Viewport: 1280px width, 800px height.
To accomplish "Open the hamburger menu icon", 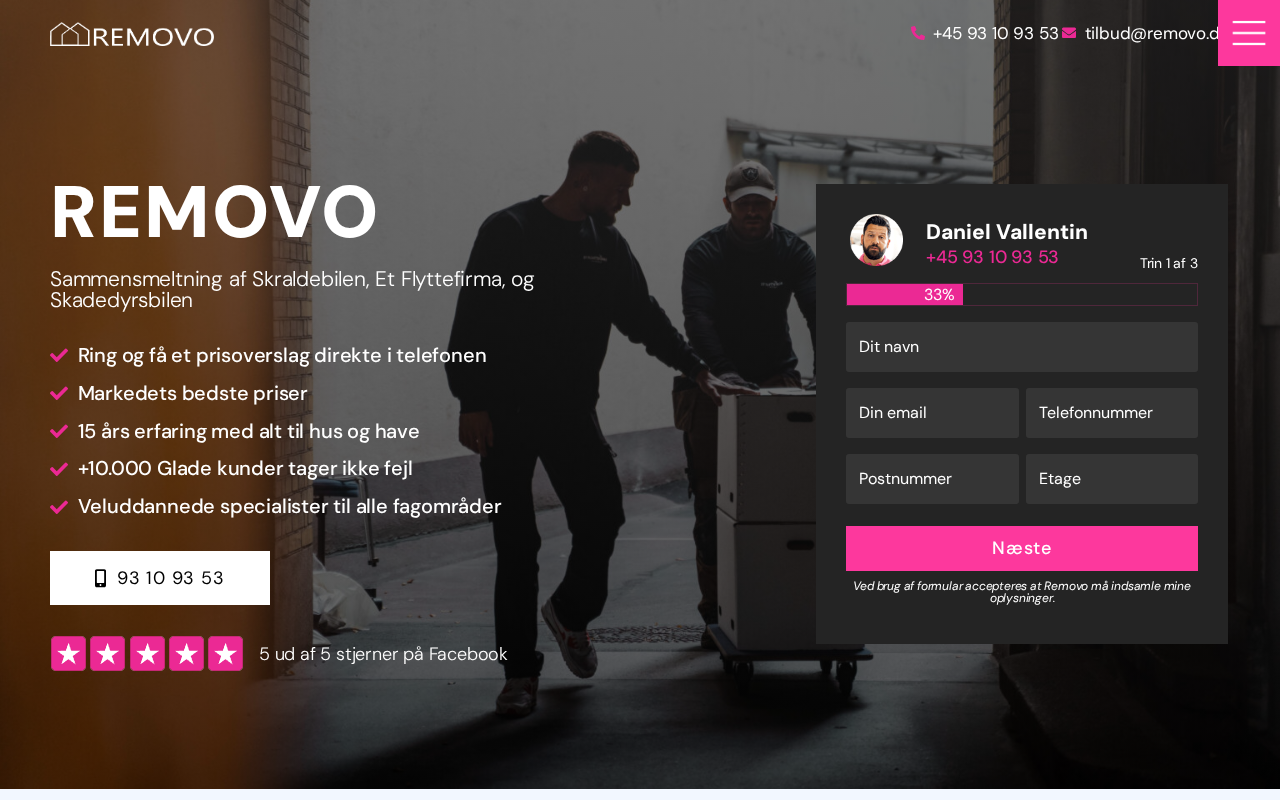I will 1249,33.
